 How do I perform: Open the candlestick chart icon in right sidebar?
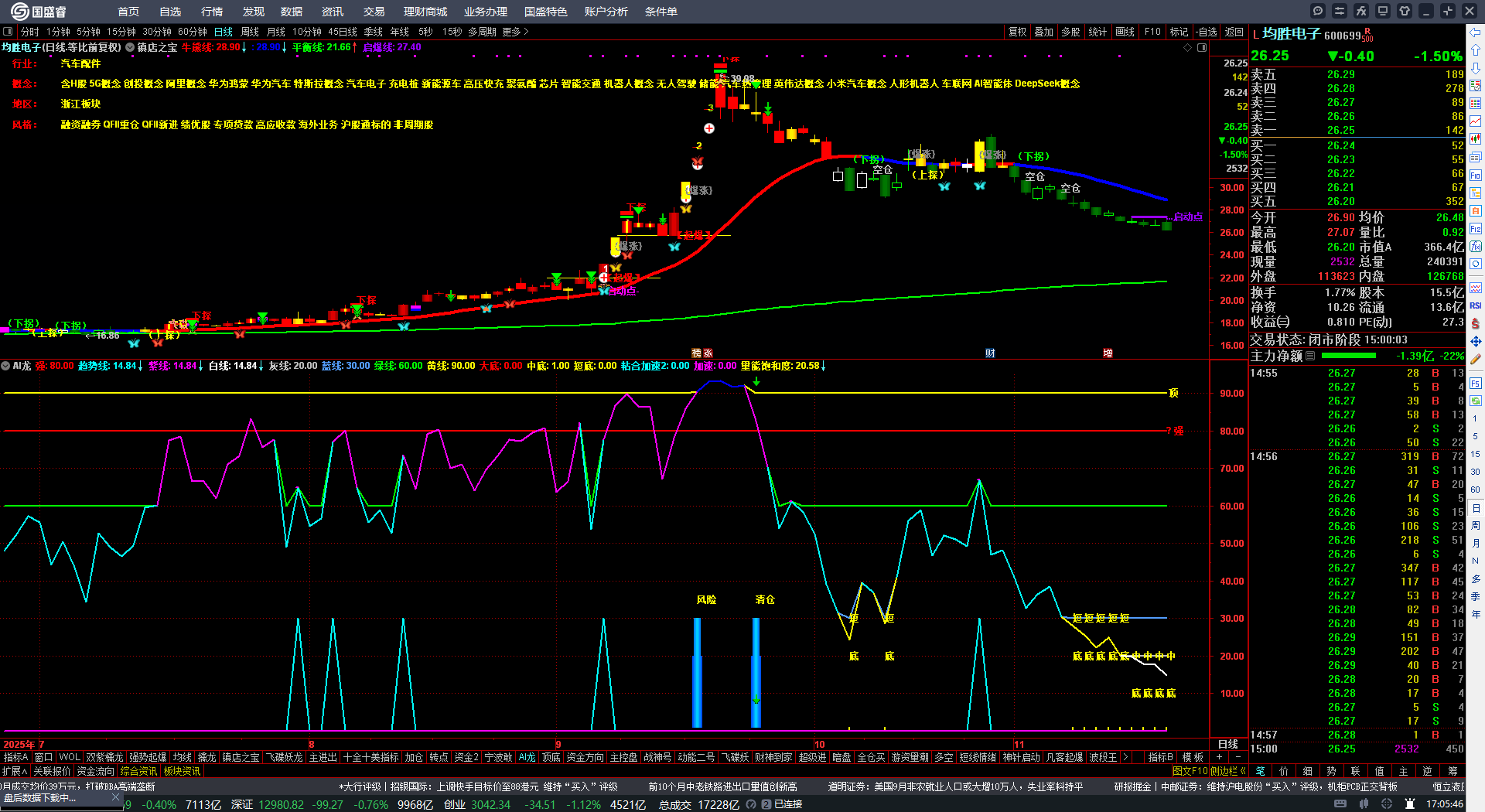pos(1476,139)
